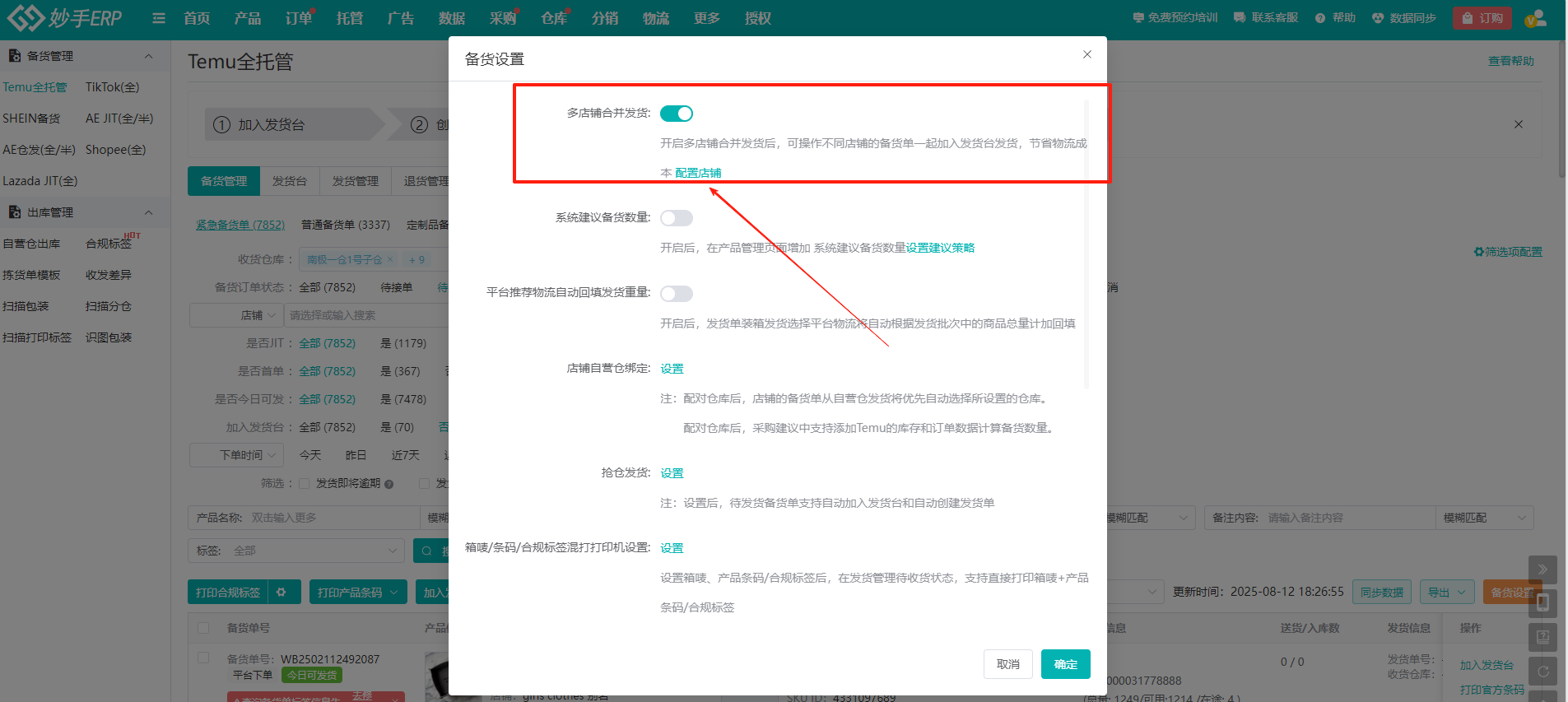Check the table header select-all checkbox
1568x702 pixels.
point(203,628)
